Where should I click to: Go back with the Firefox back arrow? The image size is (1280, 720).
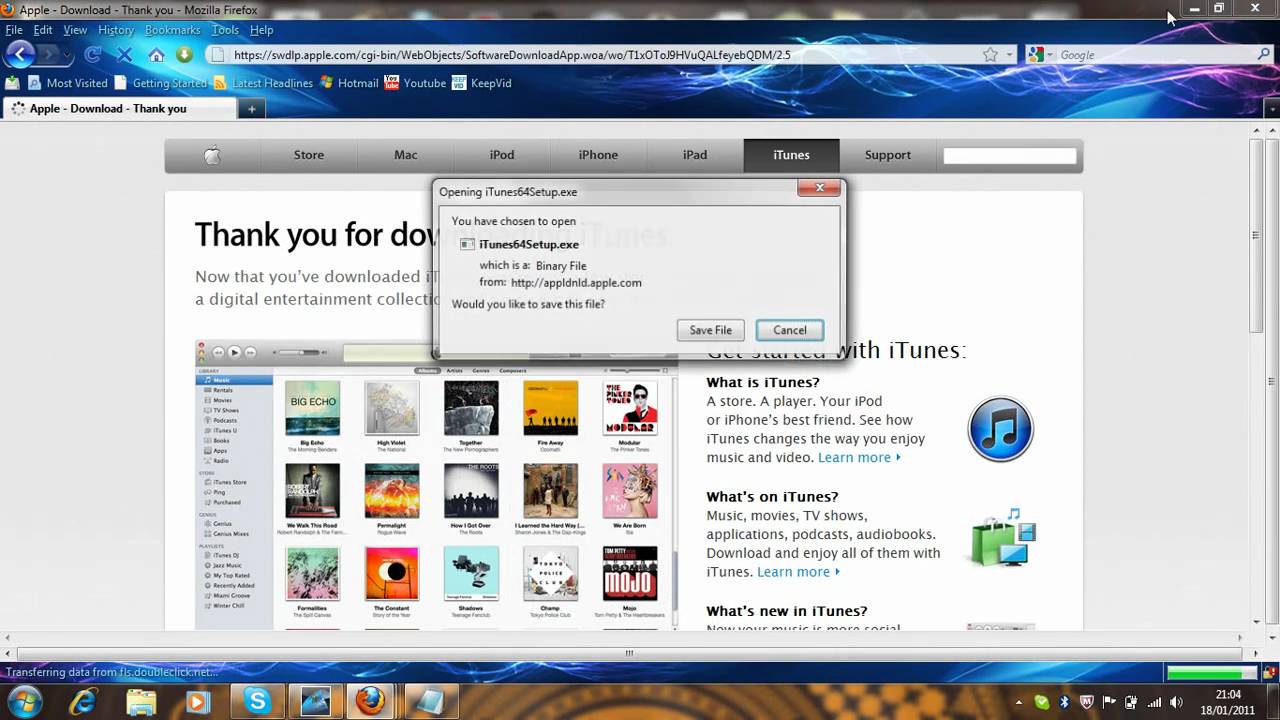(20, 54)
